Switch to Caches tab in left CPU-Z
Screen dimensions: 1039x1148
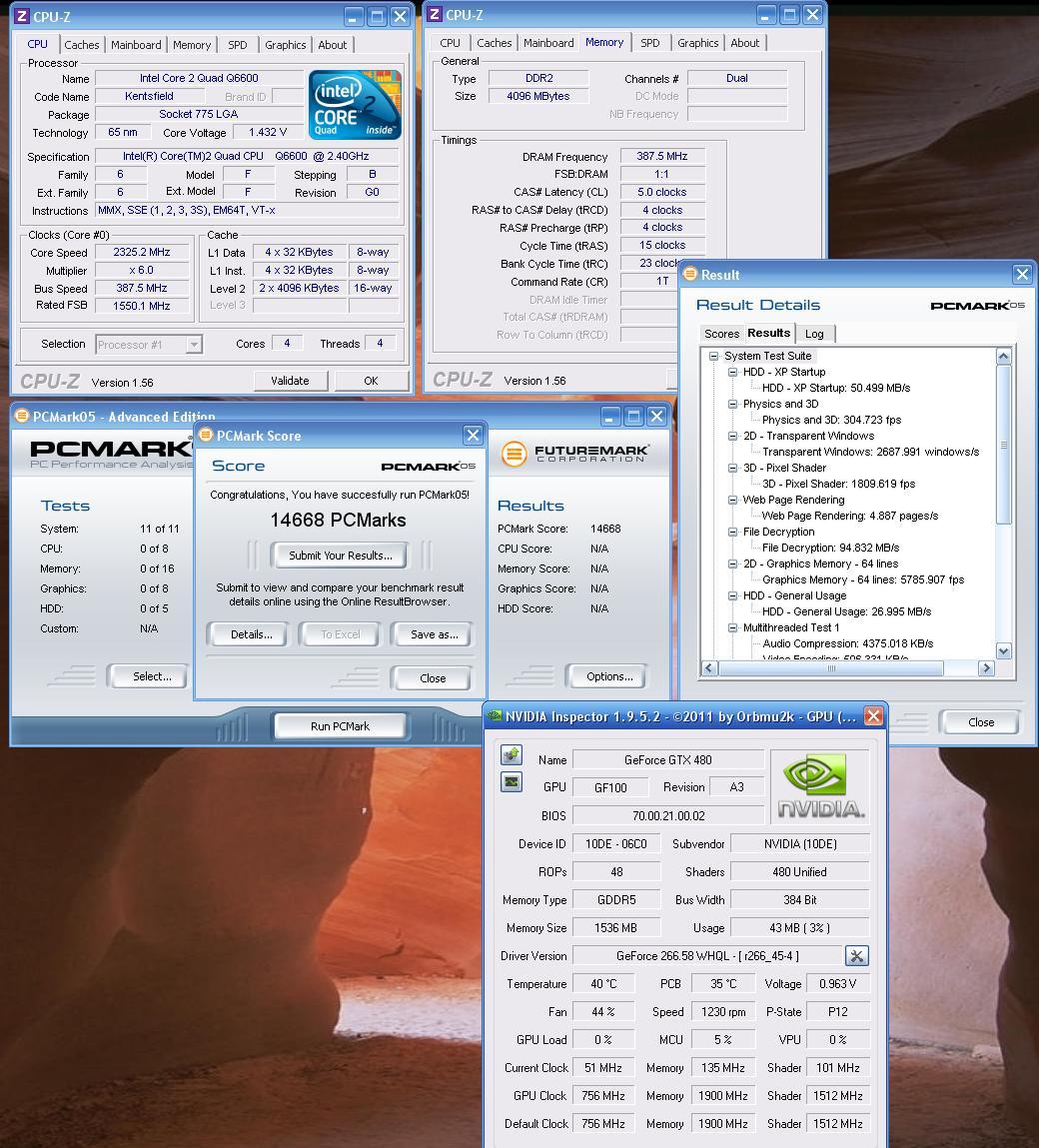point(81,45)
